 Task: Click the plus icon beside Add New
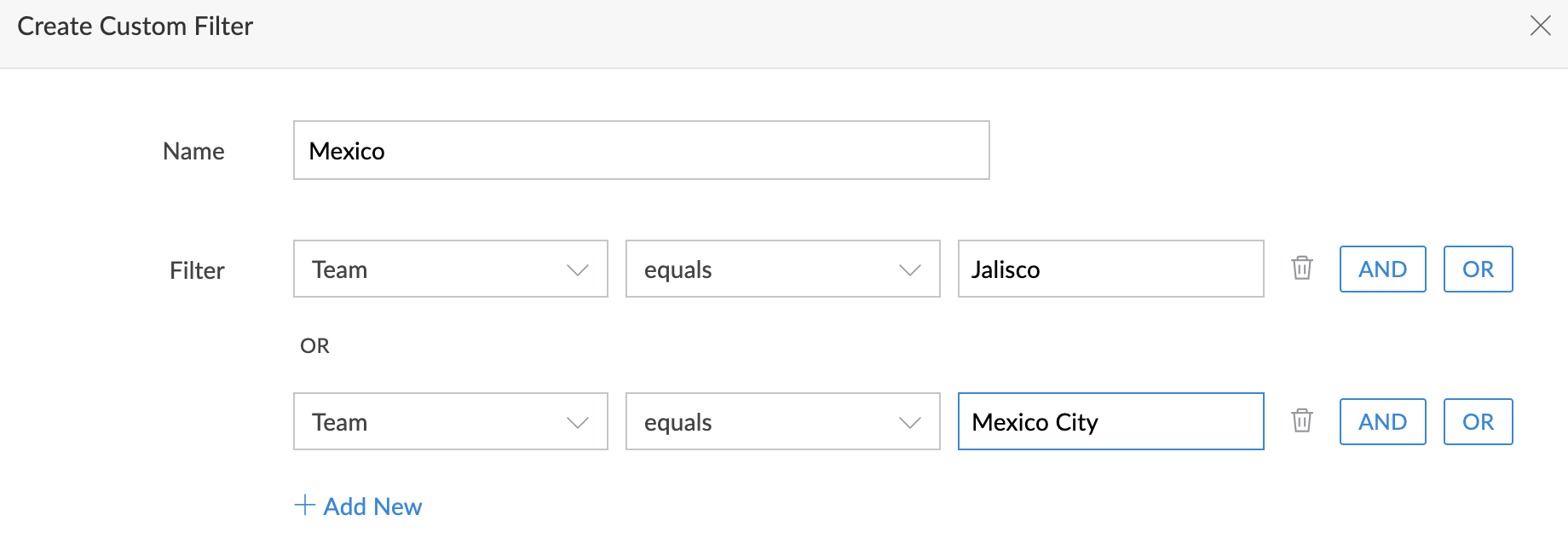[304, 505]
